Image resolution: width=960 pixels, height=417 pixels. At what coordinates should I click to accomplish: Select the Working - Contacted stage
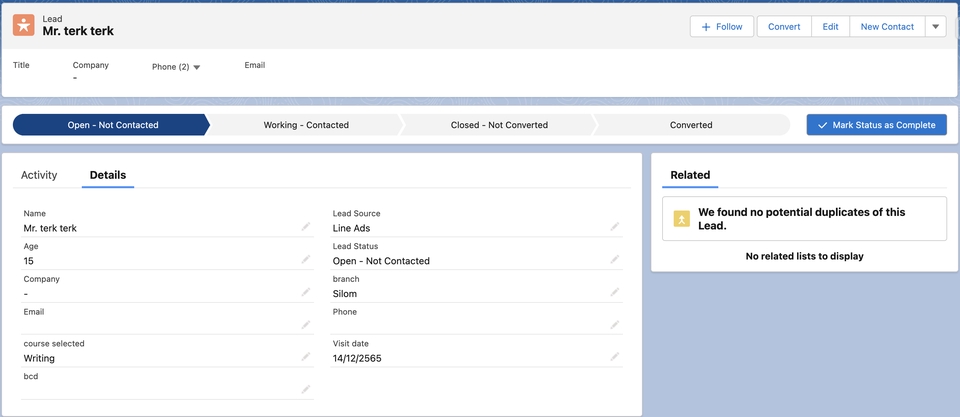point(306,125)
